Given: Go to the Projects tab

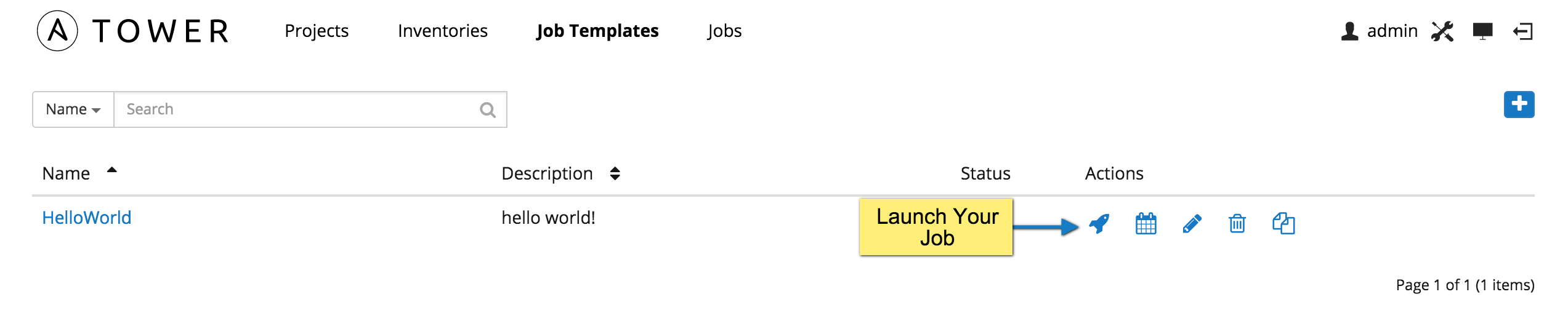Looking at the screenshot, I should (x=317, y=31).
